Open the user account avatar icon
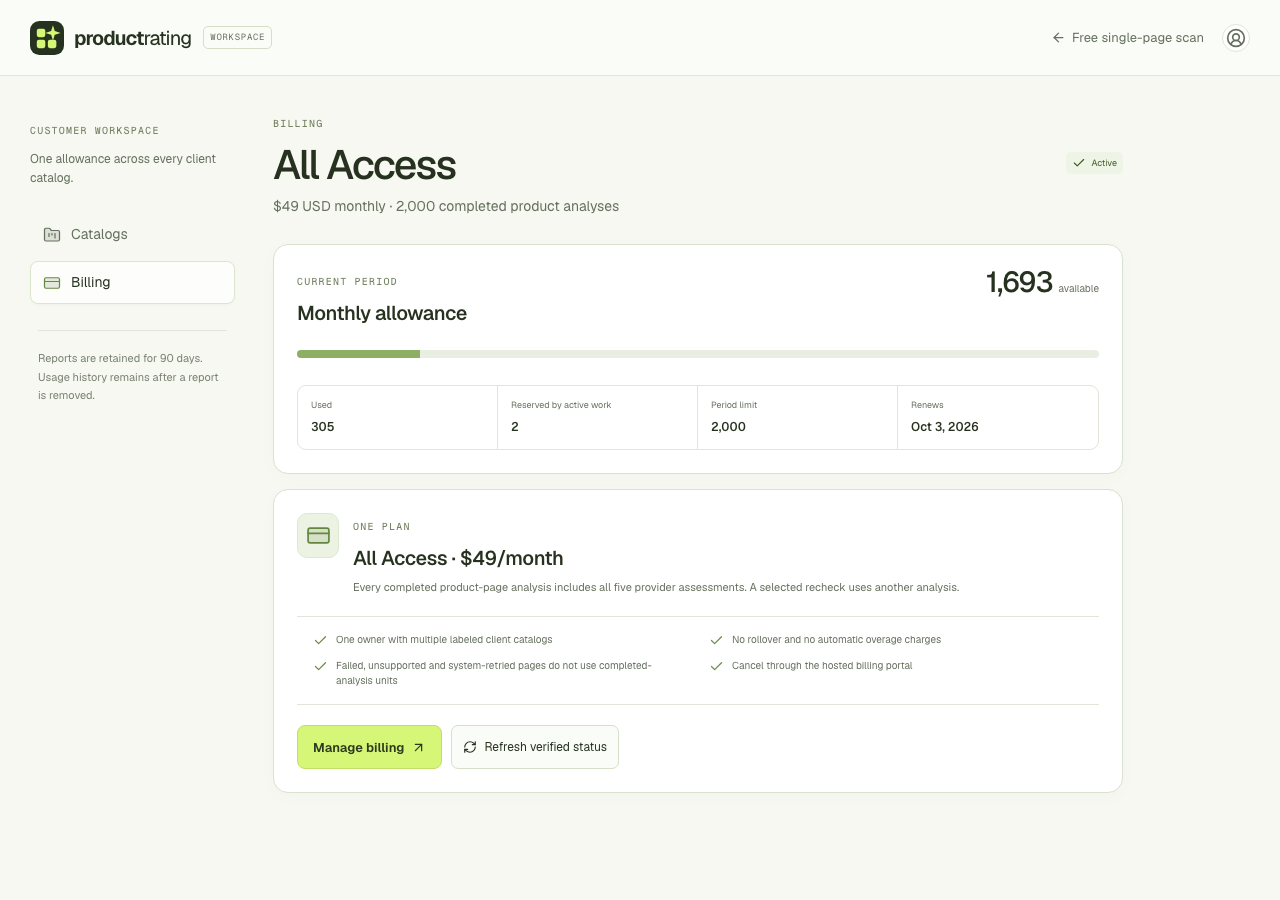Image resolution: width=1280 pixels, height=900 pixels. [x=1236, y=38]
